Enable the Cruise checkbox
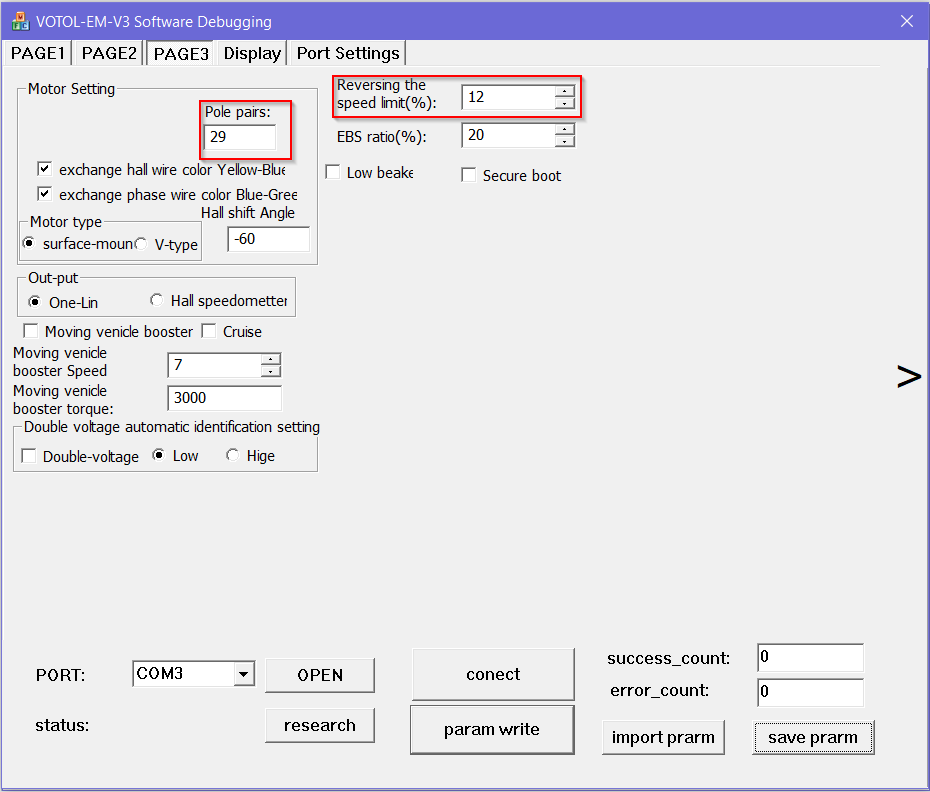Image resolution: width=930 pixels, height=792 pixels. [x=209, y=331]
